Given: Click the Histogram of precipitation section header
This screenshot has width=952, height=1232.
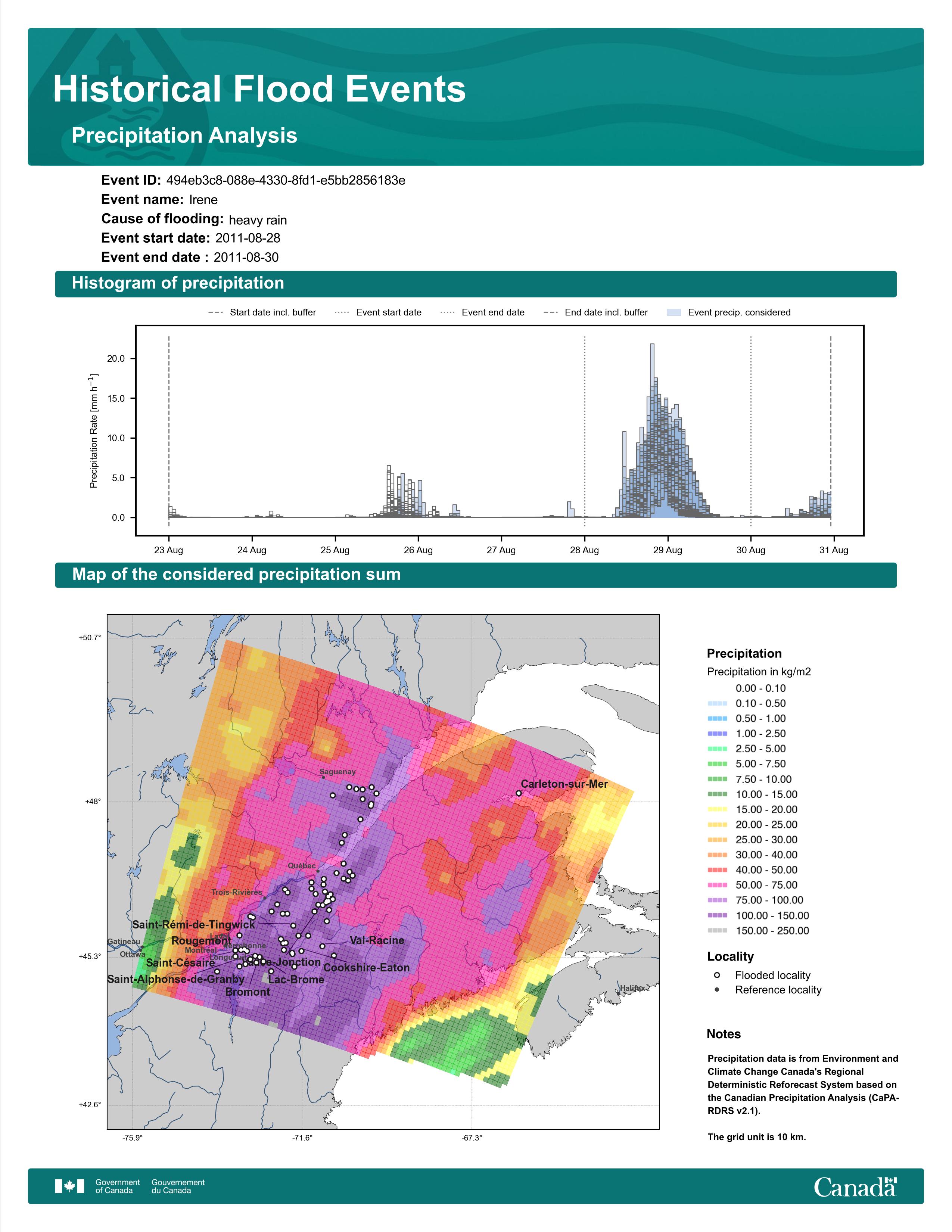Looking at the screenshot, I should tap(475, 283).
